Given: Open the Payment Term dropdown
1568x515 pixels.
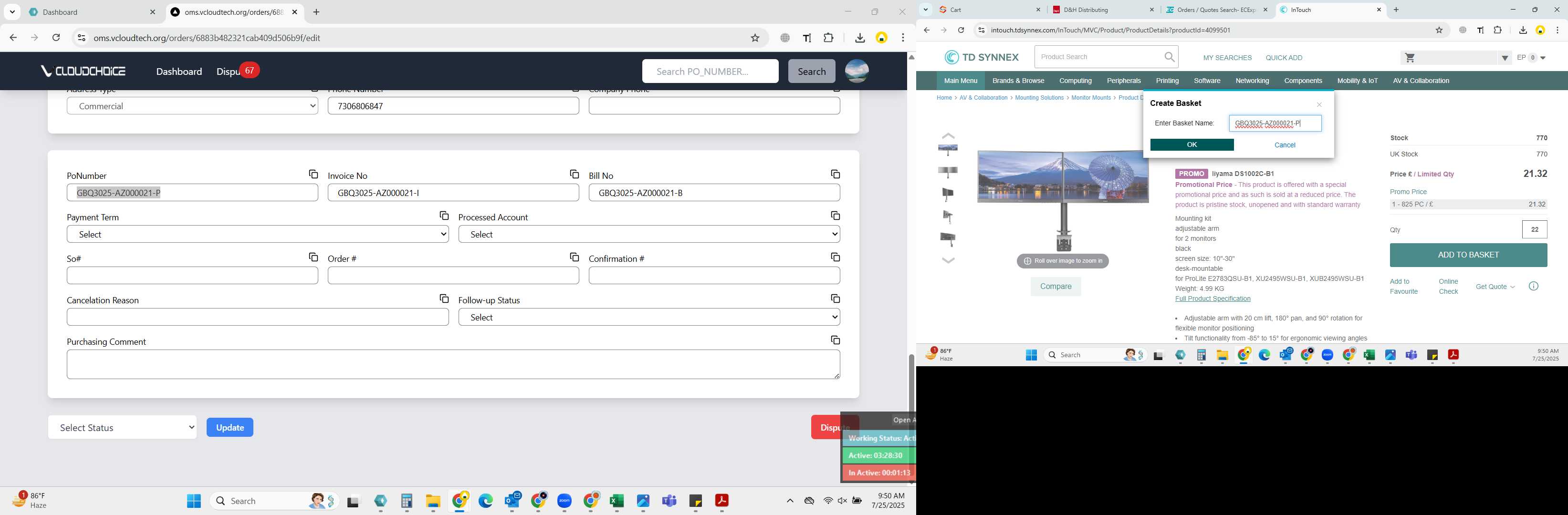Looking at the screenshot, I should coord(258,234).
